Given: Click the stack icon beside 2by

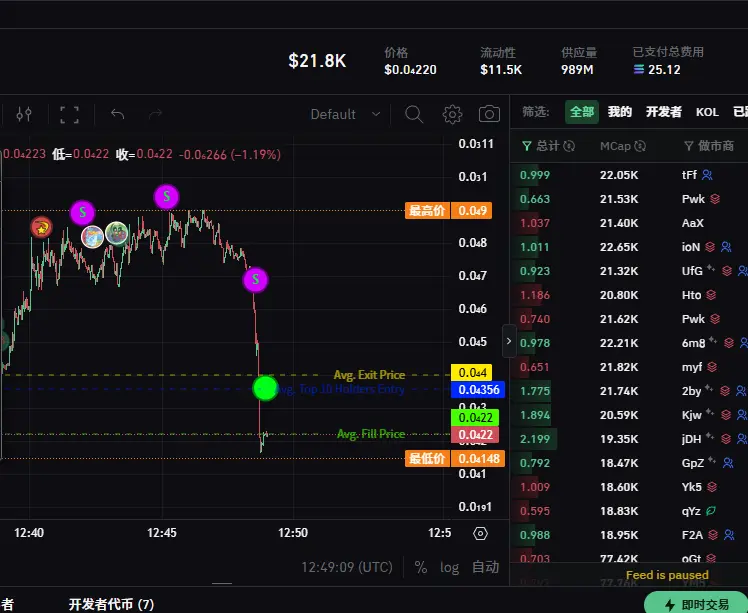Looking at the screenshot, I should coord(725,391).
